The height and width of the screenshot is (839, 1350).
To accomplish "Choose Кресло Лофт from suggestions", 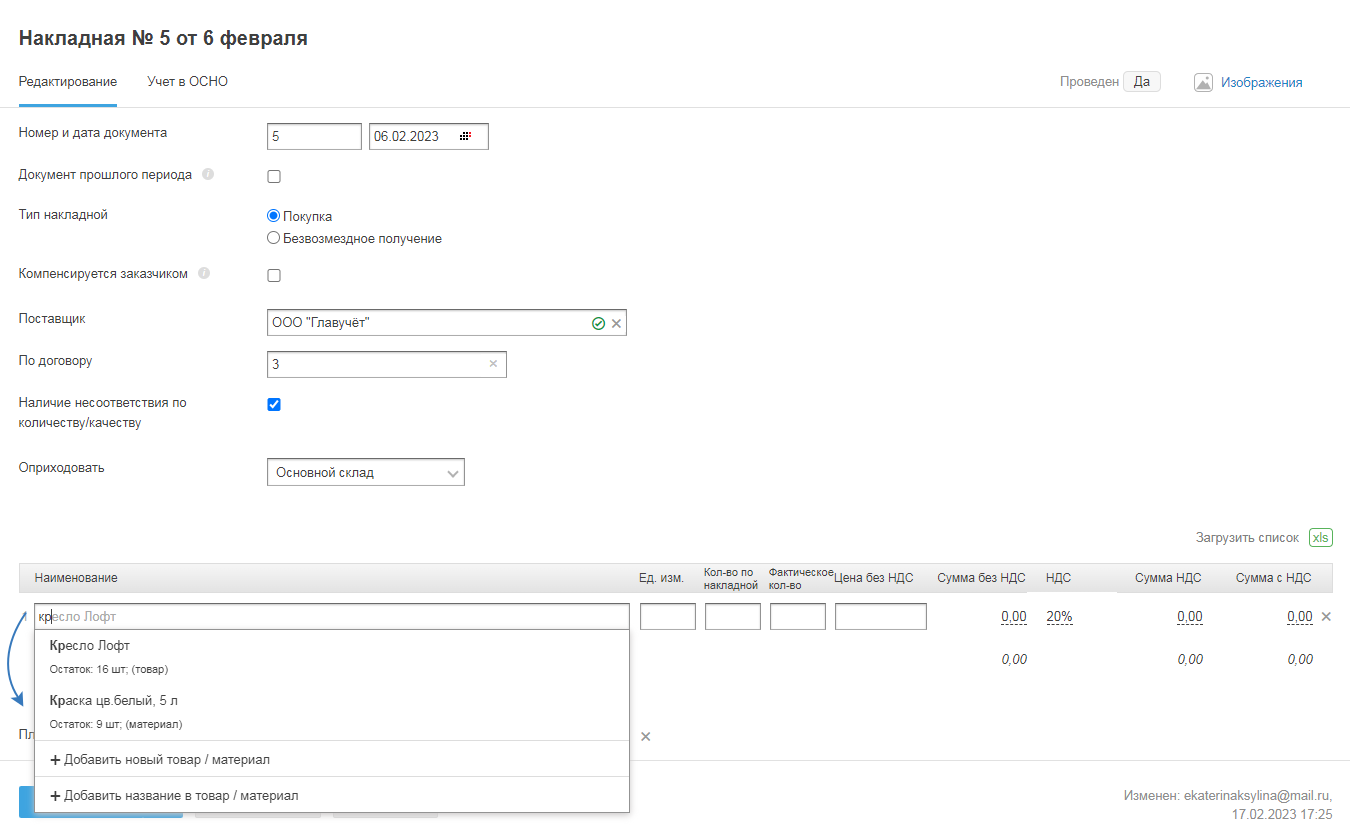I will 90,646.
